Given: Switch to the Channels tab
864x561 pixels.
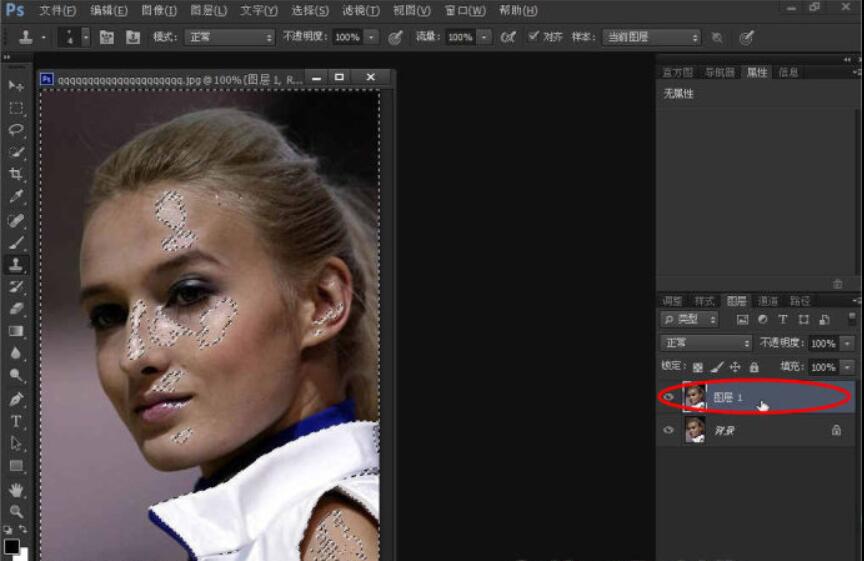Looking at the screenshot, I should point(768,301).
